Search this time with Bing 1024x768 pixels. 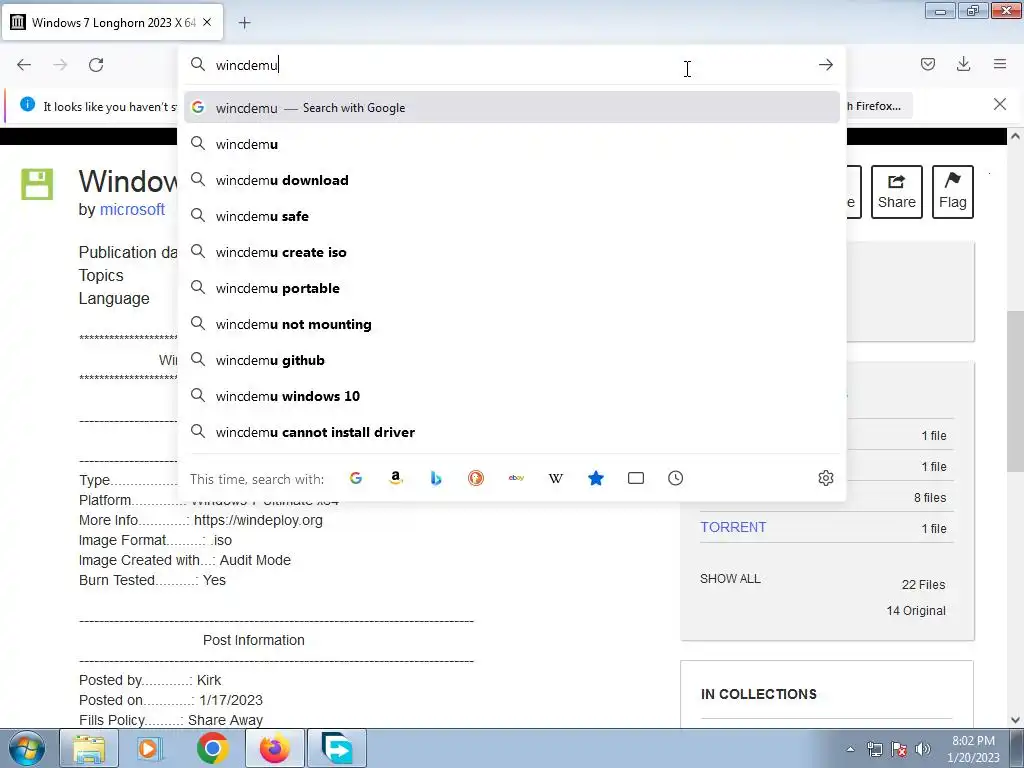tap(436, 478)
